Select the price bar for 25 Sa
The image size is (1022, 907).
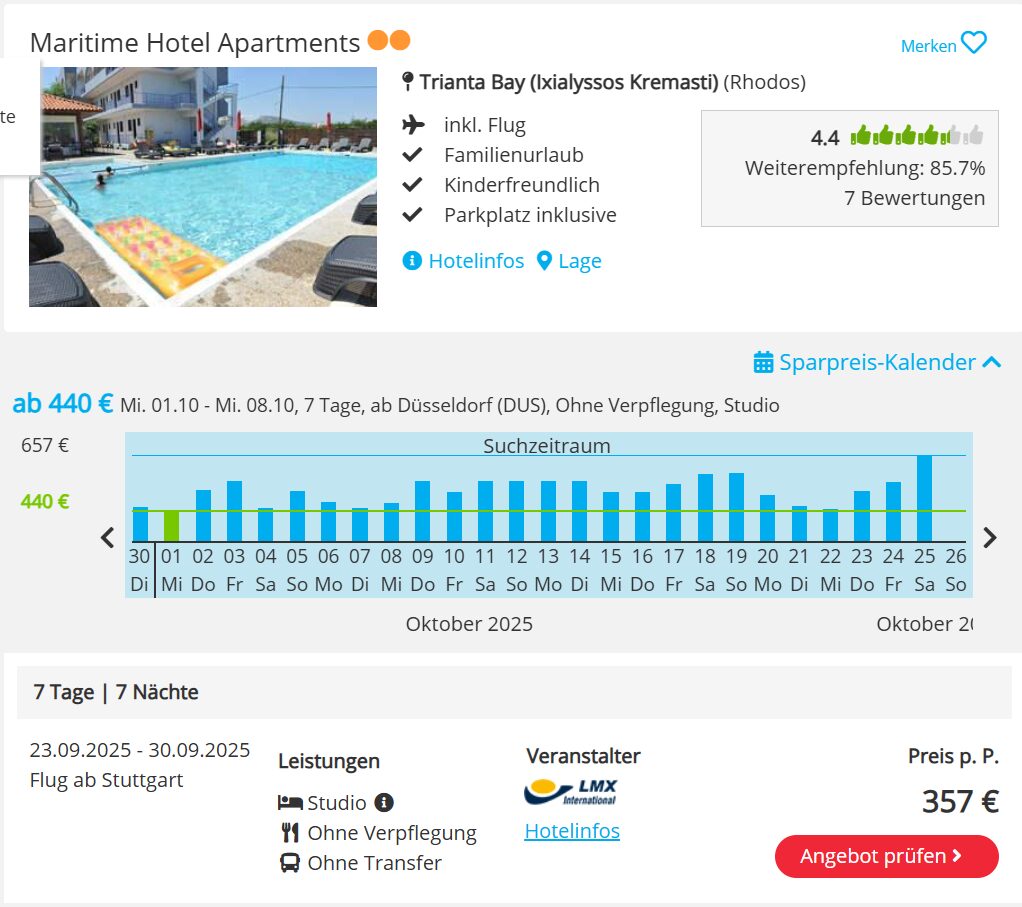coord(924,498)
